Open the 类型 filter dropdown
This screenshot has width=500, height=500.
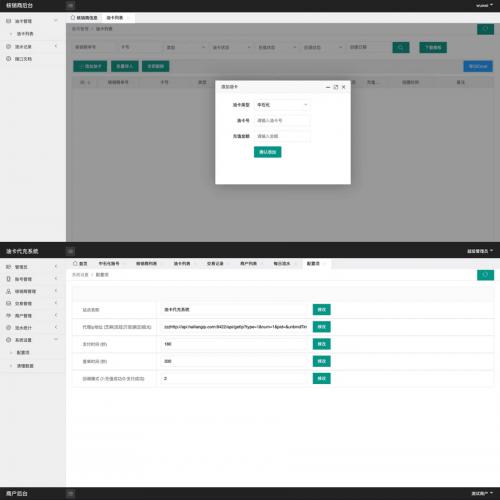coord(185,47)
